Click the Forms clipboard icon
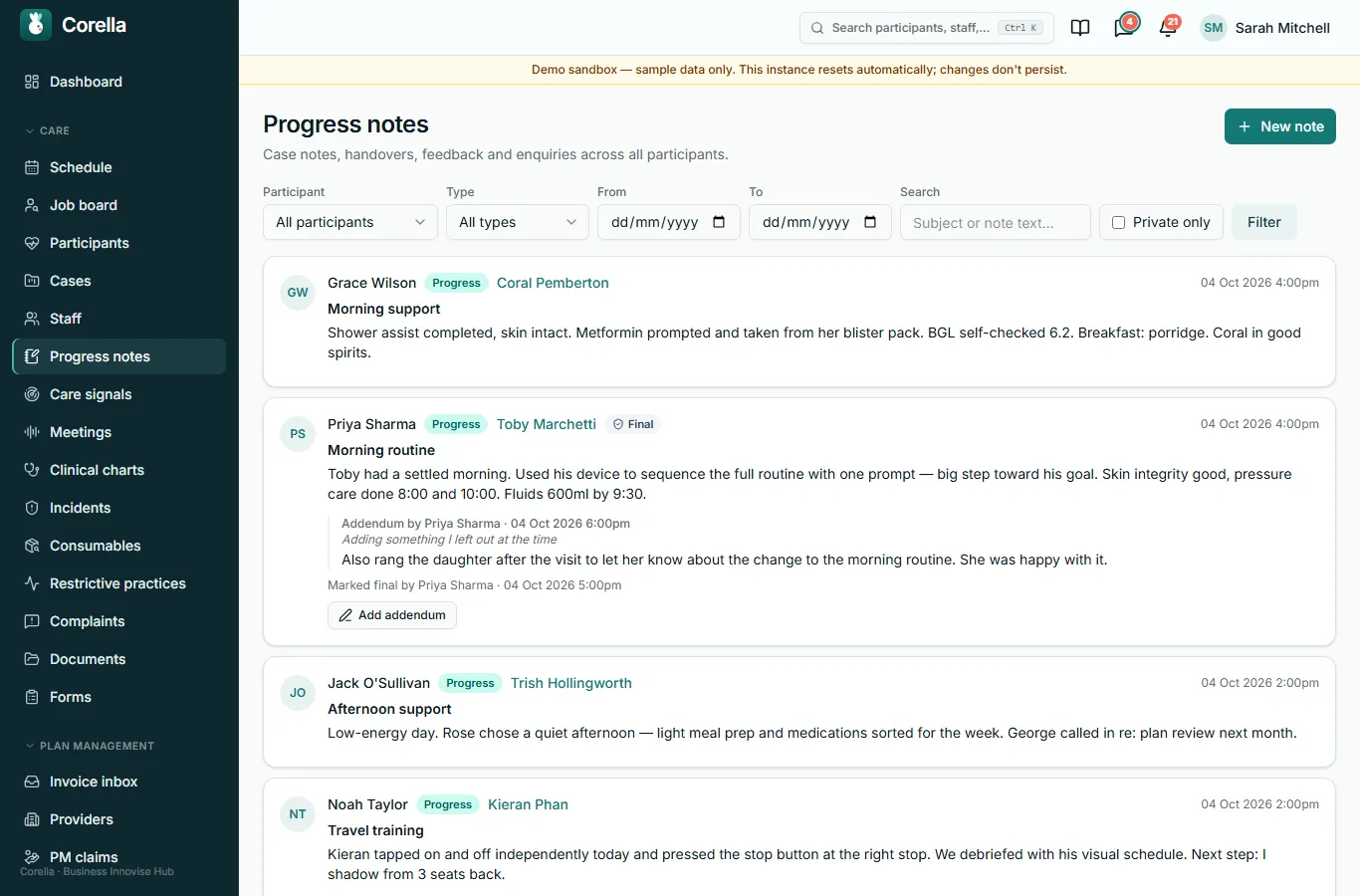 pyautogui.click(x=32, y=697)
